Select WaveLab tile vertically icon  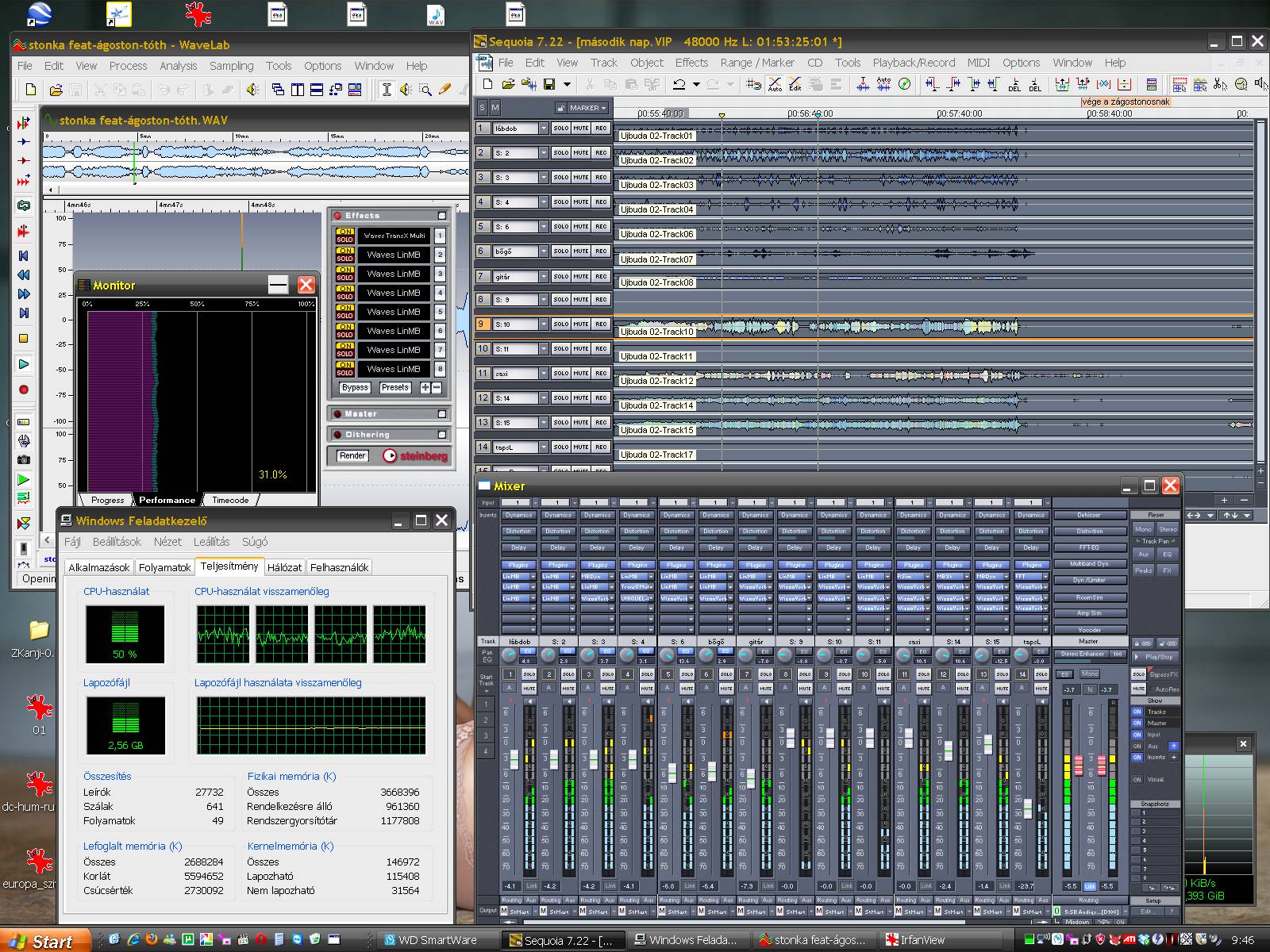point(297,90)
